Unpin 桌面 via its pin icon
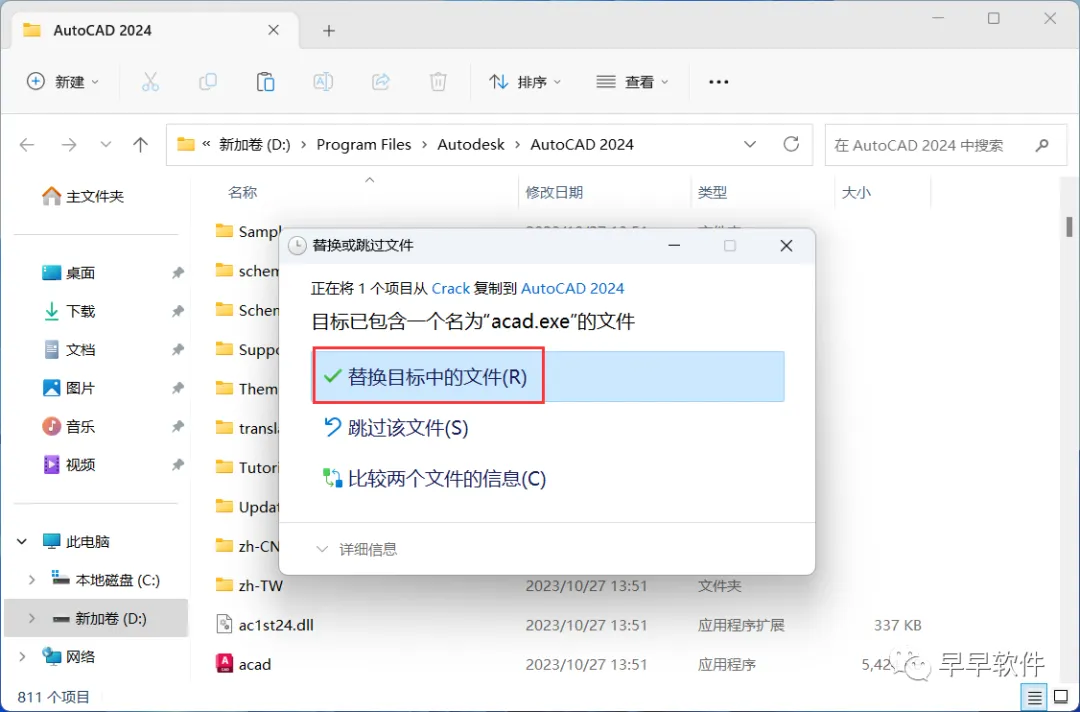1080x712 pixels. pos(178,273)
